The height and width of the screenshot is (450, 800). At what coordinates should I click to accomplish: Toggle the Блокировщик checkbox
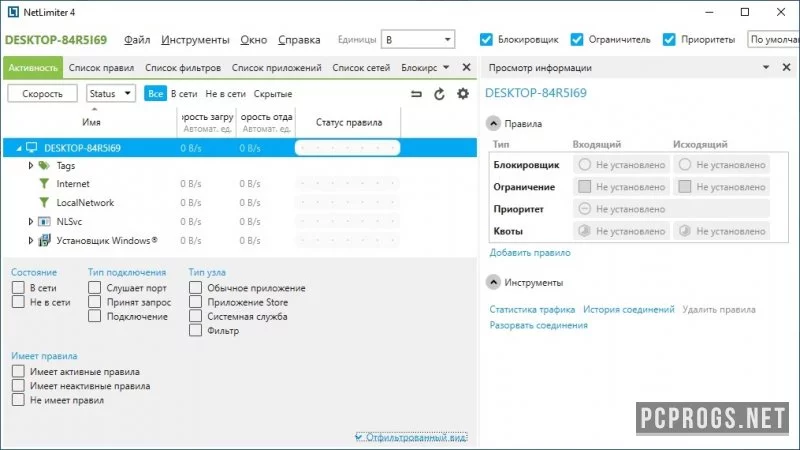pyautogui.click(x=486, y=39)
